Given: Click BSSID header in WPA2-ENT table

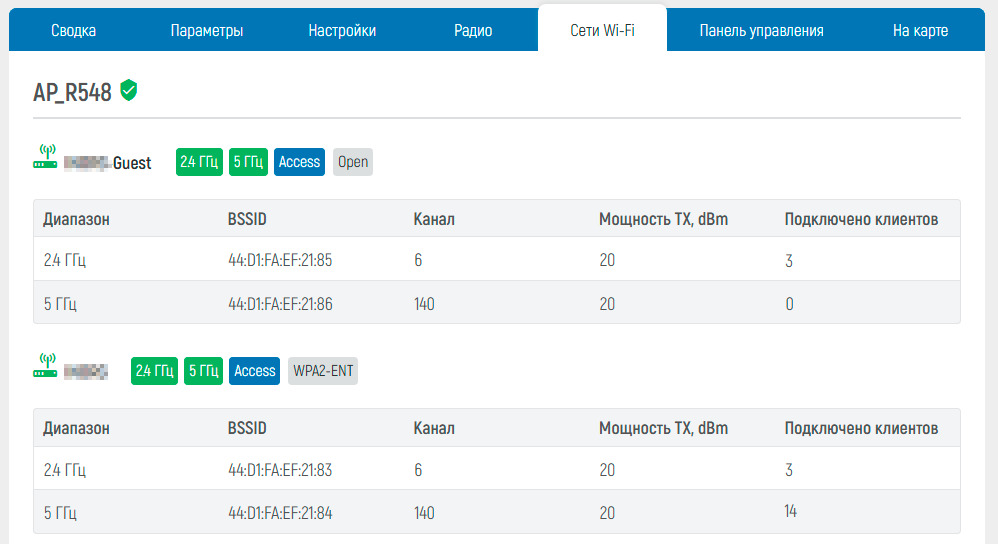Looking at the screenshot, I should coord(247,428).
